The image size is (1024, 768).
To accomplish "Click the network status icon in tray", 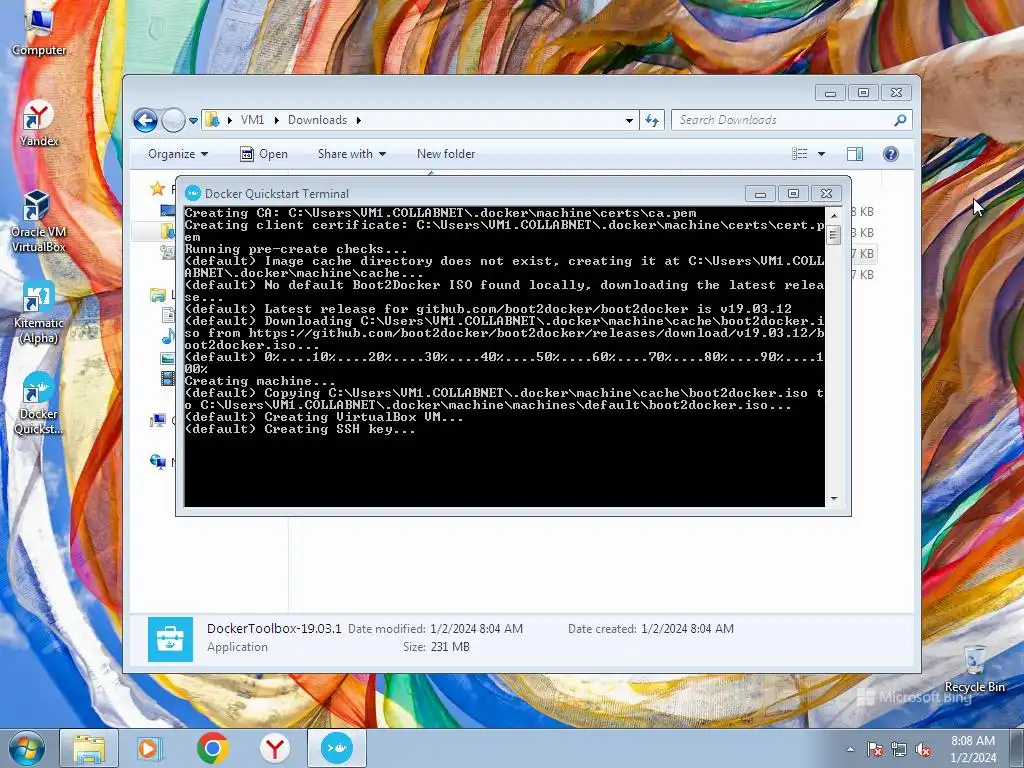I will tap(899, 749).
